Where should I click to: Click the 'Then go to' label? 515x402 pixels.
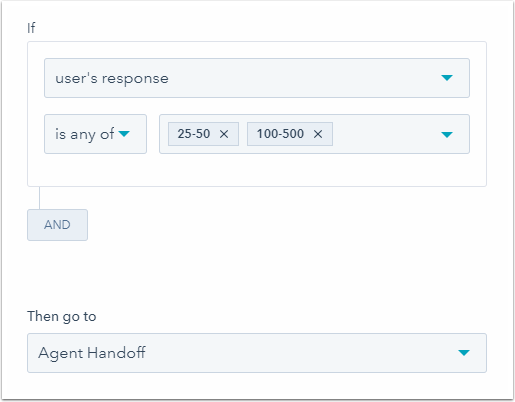pos(62,316)
